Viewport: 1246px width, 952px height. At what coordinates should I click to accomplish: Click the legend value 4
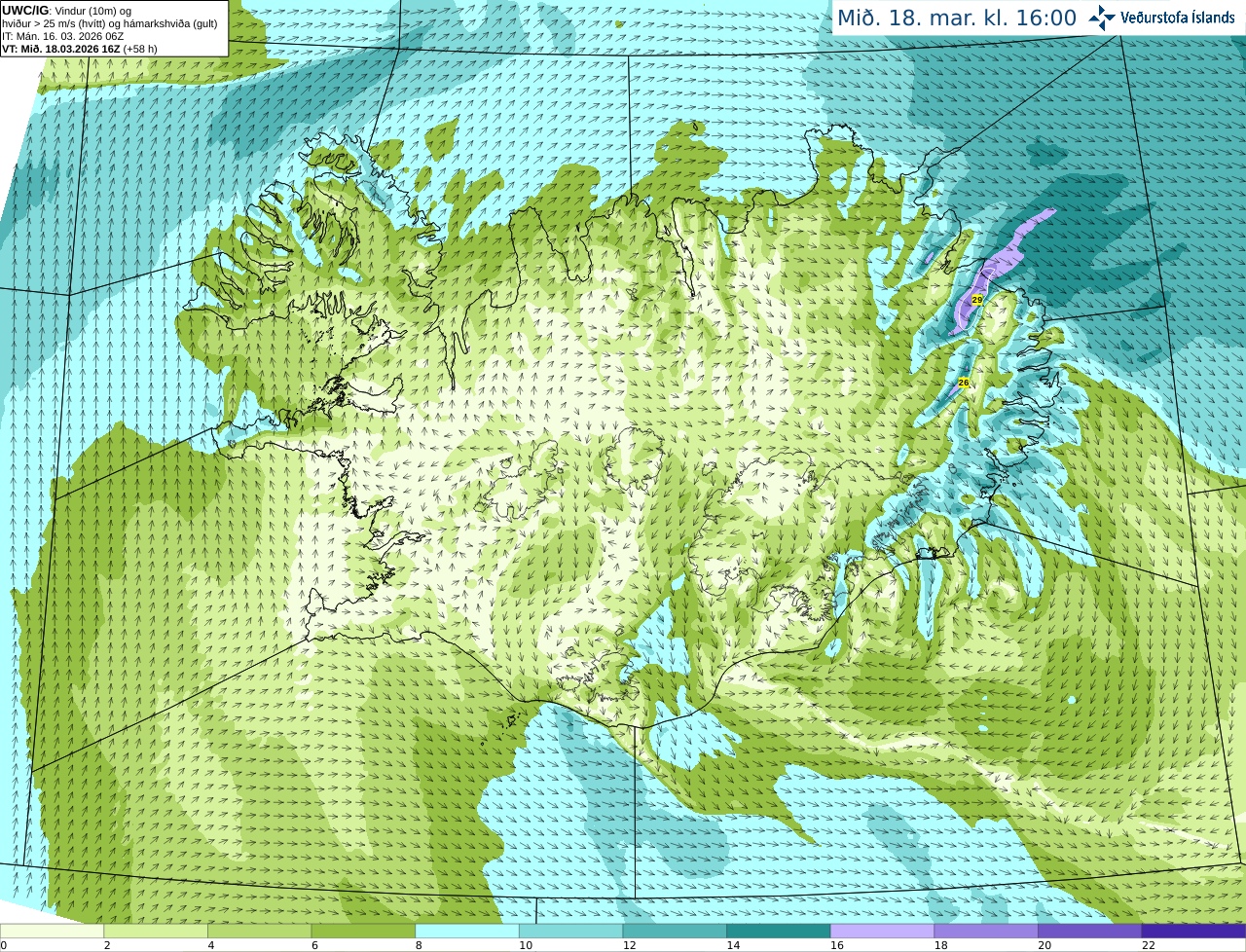211,945
